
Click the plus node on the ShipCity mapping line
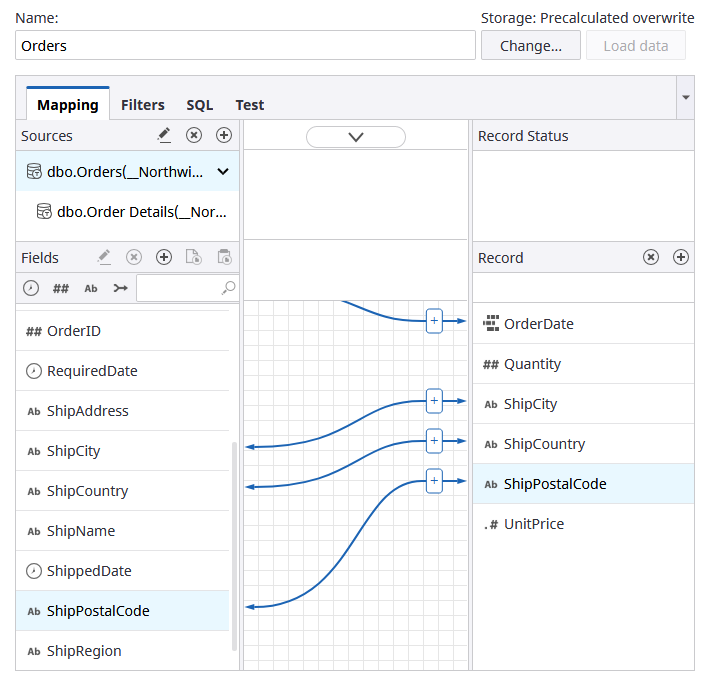click(434, 401)
